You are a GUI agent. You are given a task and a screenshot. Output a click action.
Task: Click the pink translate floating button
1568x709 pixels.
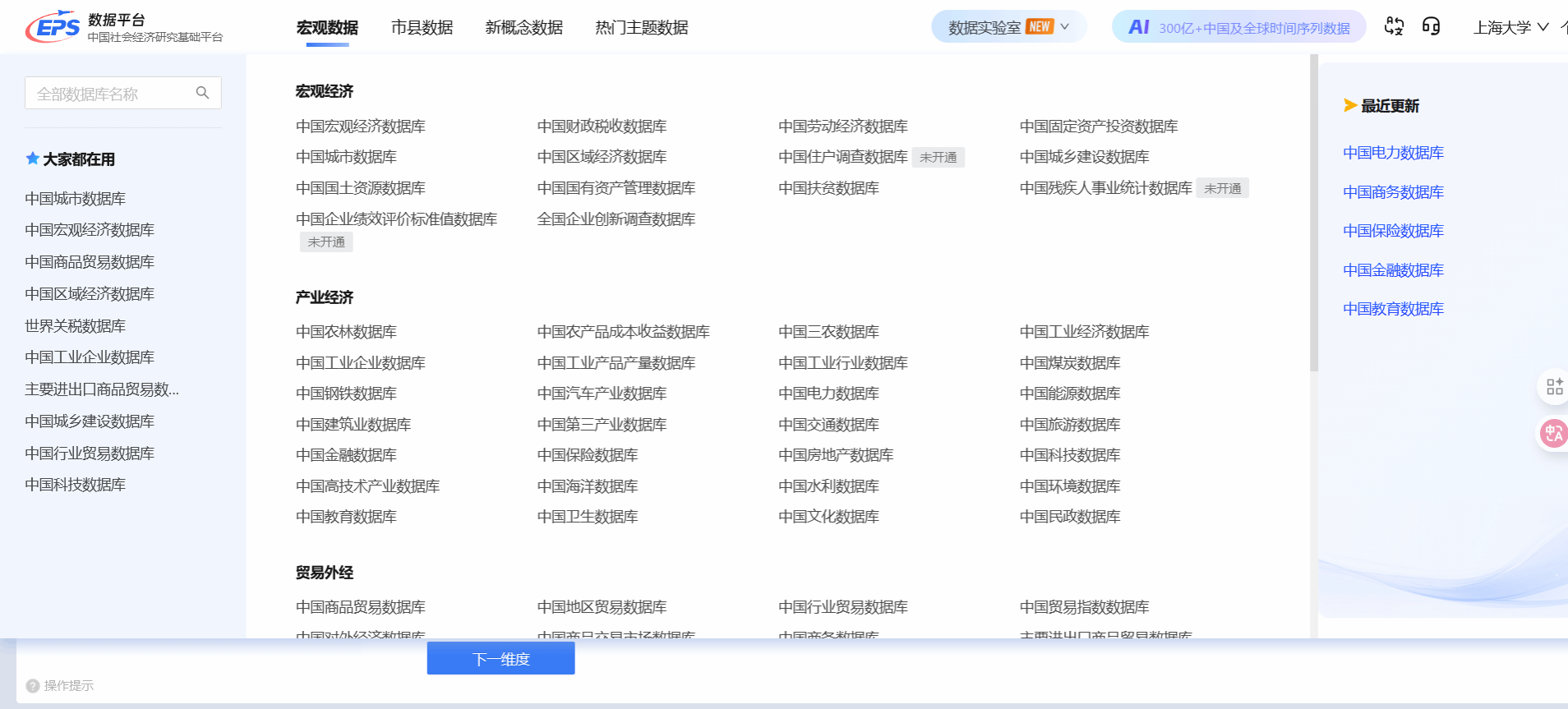1553,433
